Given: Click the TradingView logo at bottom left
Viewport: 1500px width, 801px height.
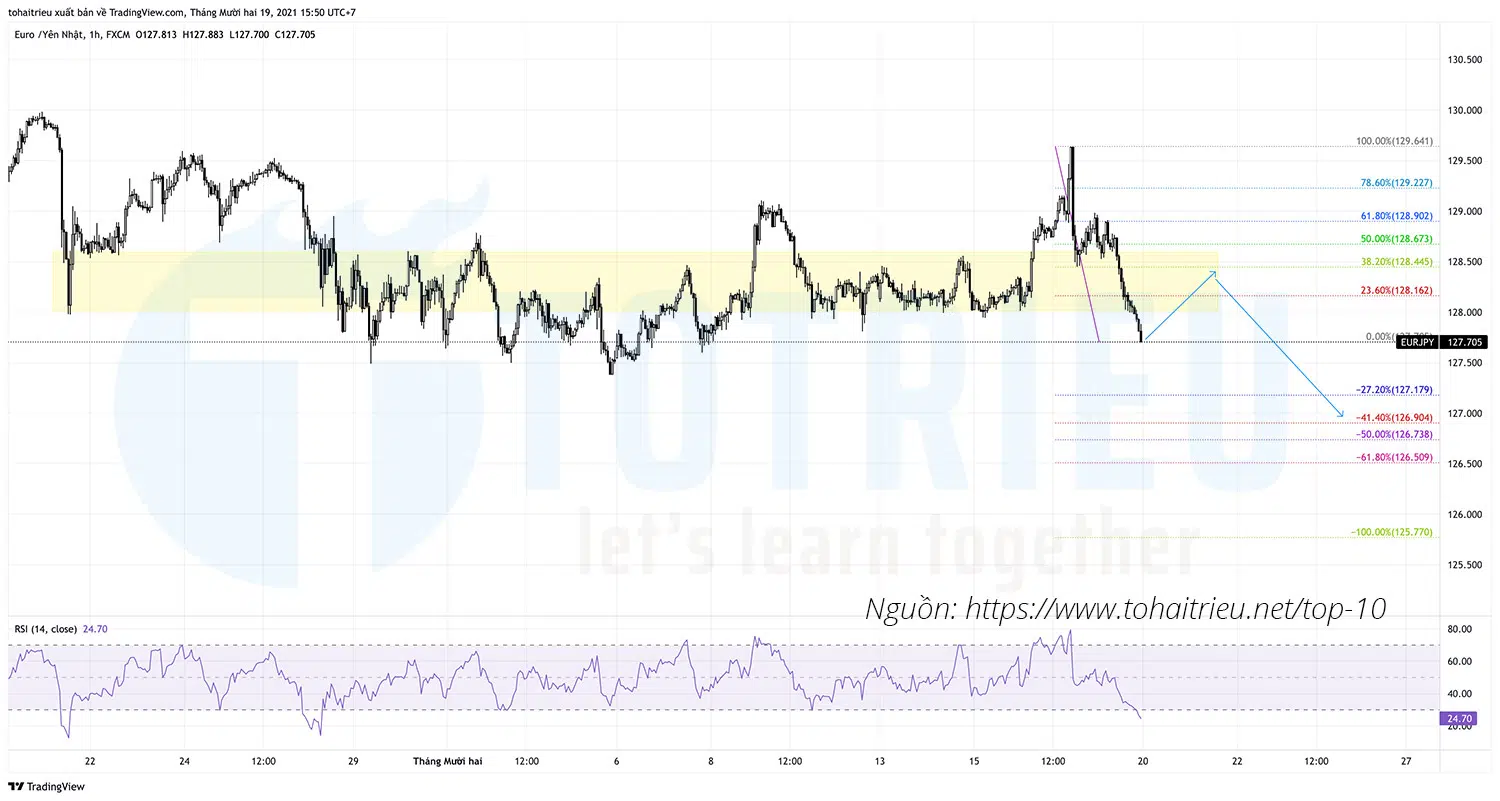Looking at the screenshot, I should [46, 786].
